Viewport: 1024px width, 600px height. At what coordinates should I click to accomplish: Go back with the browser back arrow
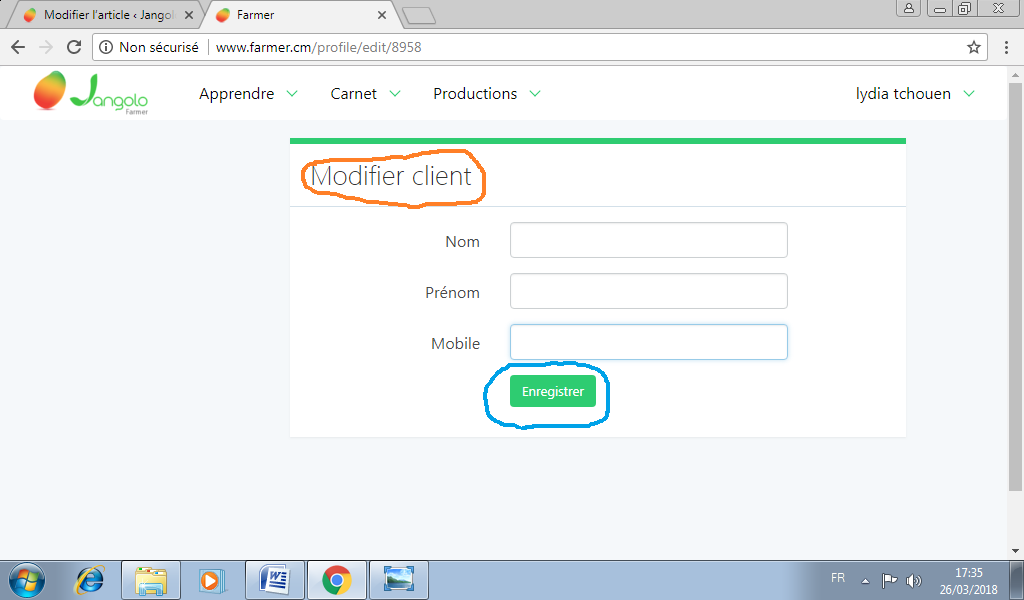coord(18,47)
